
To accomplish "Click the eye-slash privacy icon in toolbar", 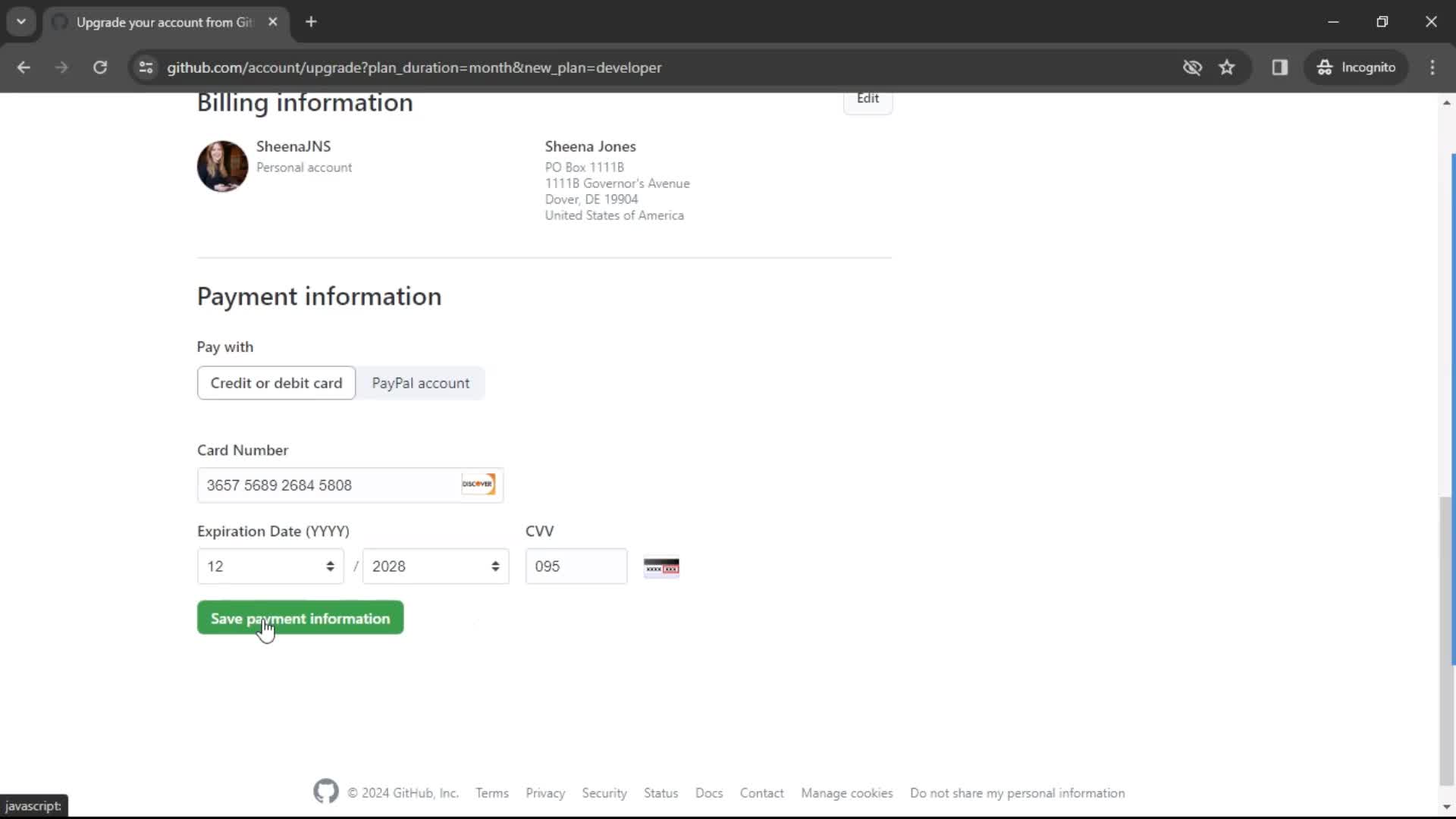I will tap(1192, 67).
